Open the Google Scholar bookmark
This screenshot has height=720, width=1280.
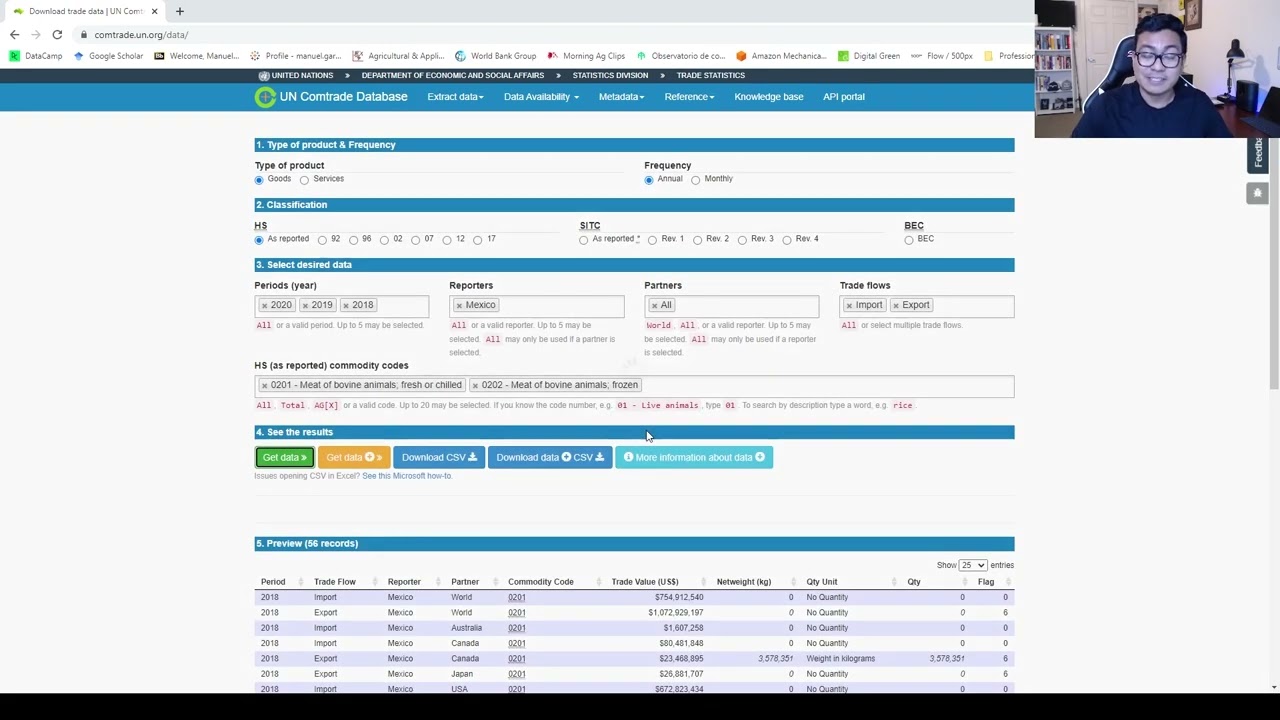pyautogui.click(x=108, y=56)
